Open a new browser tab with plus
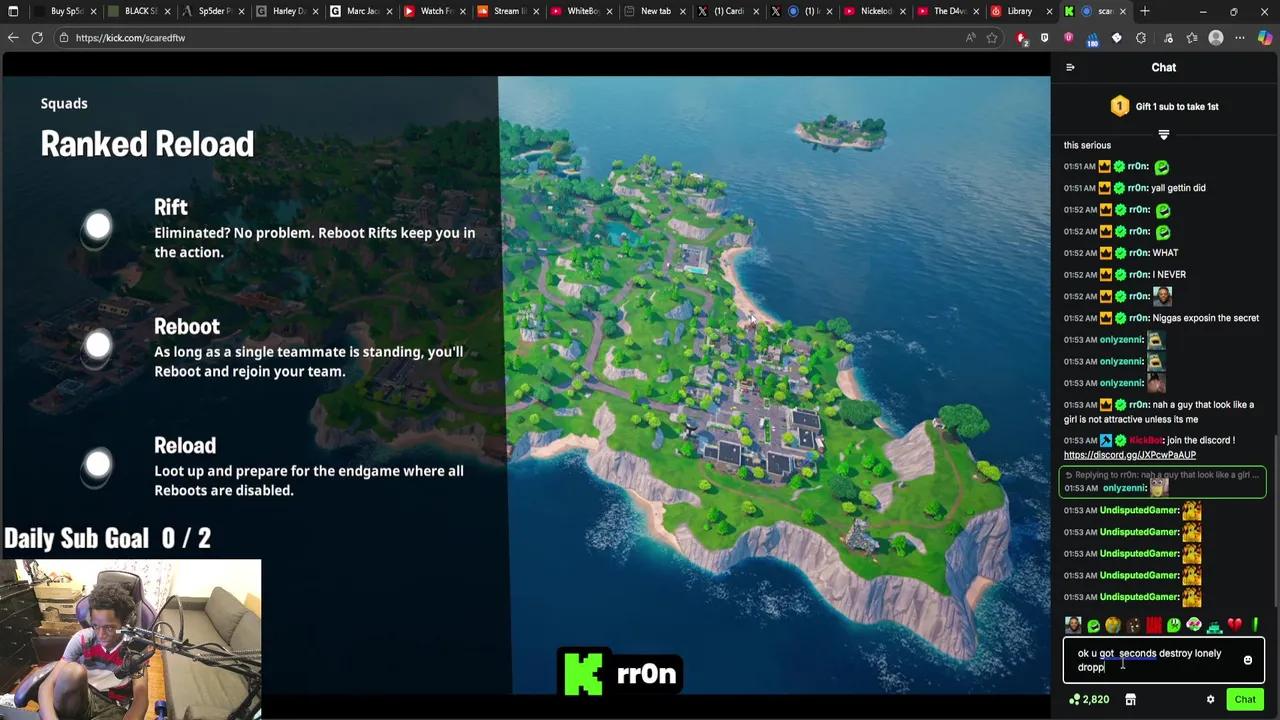This screenshot has width=1280, height=720. pos(1144,11)
